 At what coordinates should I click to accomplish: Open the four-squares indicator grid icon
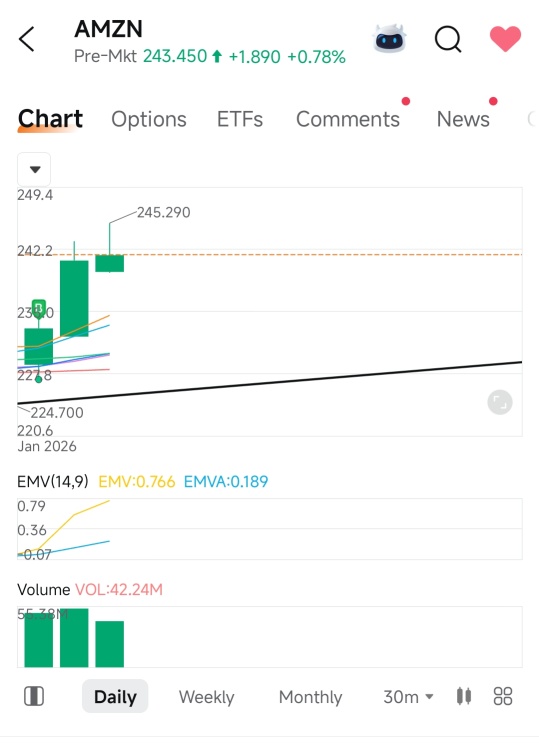(503, 696)
